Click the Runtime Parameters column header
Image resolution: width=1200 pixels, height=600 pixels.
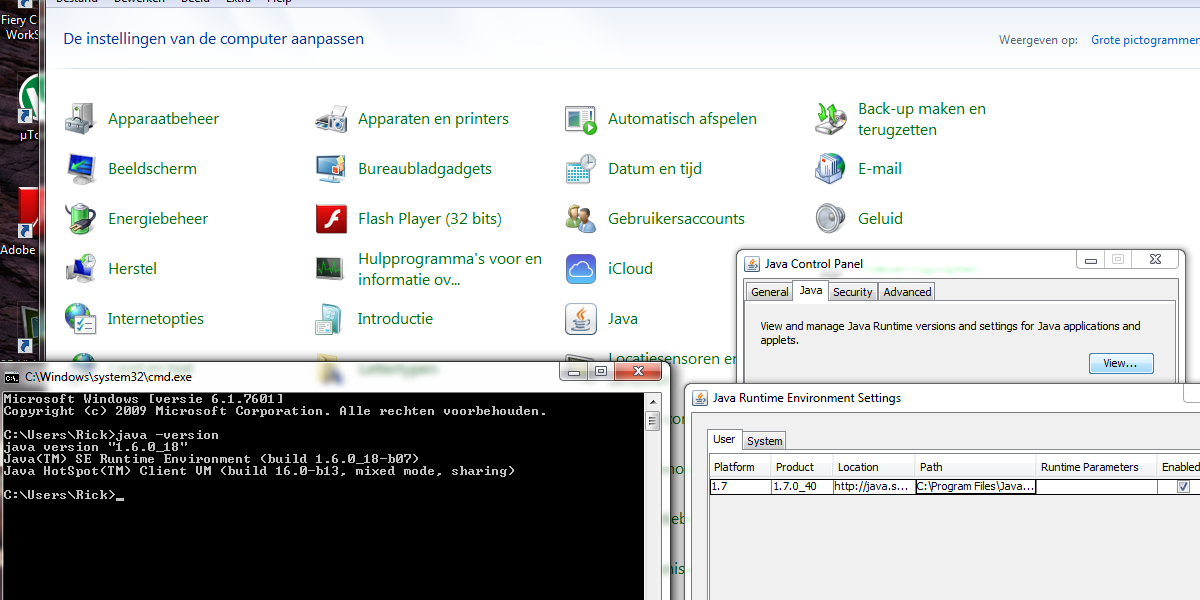click(1096, 467)
